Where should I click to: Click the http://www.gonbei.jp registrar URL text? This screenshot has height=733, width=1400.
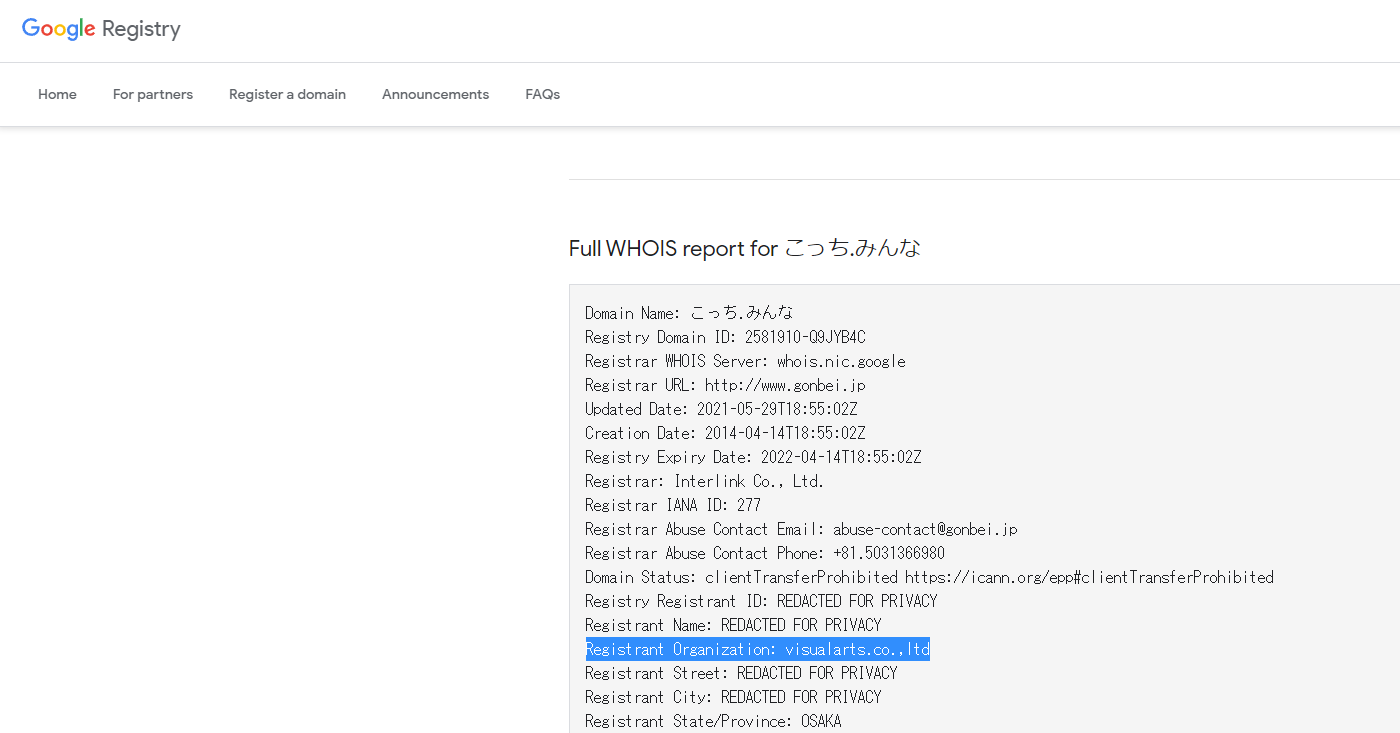click(x=785, y=385)
